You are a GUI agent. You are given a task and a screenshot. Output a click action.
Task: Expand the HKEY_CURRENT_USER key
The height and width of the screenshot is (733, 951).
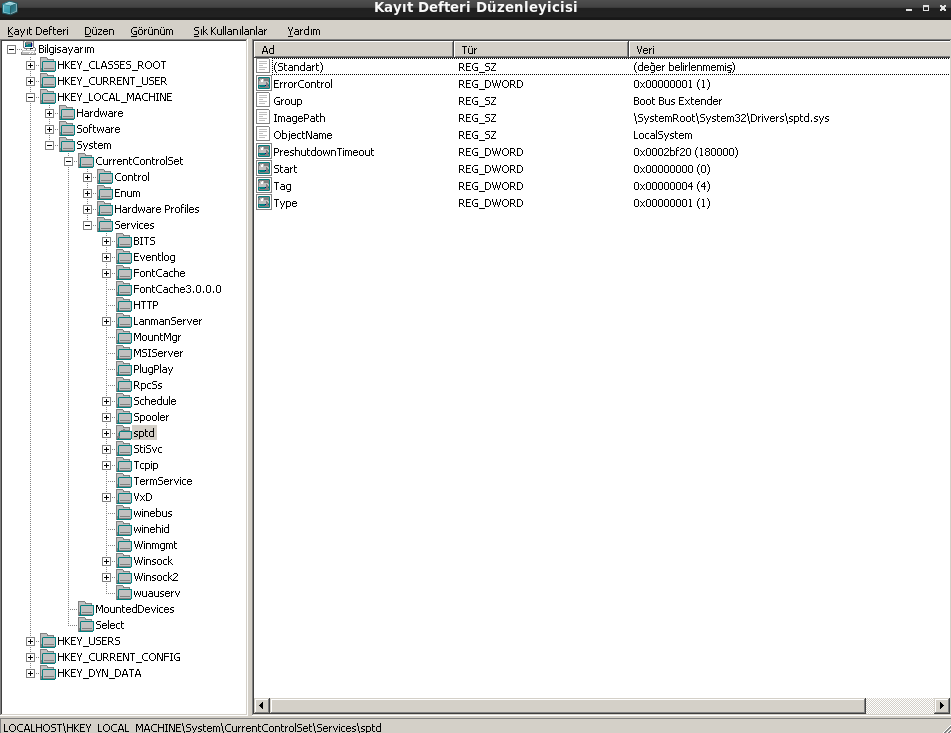coord(30,81)
